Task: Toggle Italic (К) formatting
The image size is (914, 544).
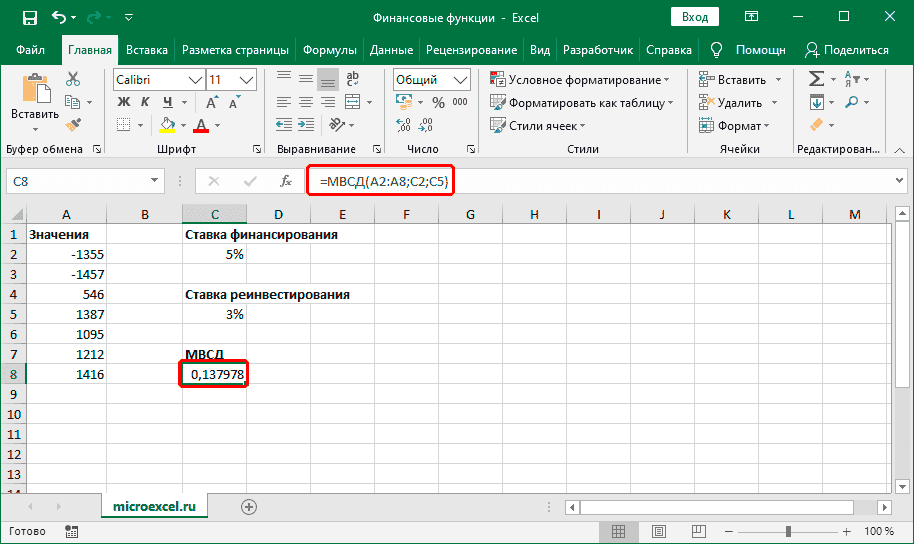Action: 147,101
